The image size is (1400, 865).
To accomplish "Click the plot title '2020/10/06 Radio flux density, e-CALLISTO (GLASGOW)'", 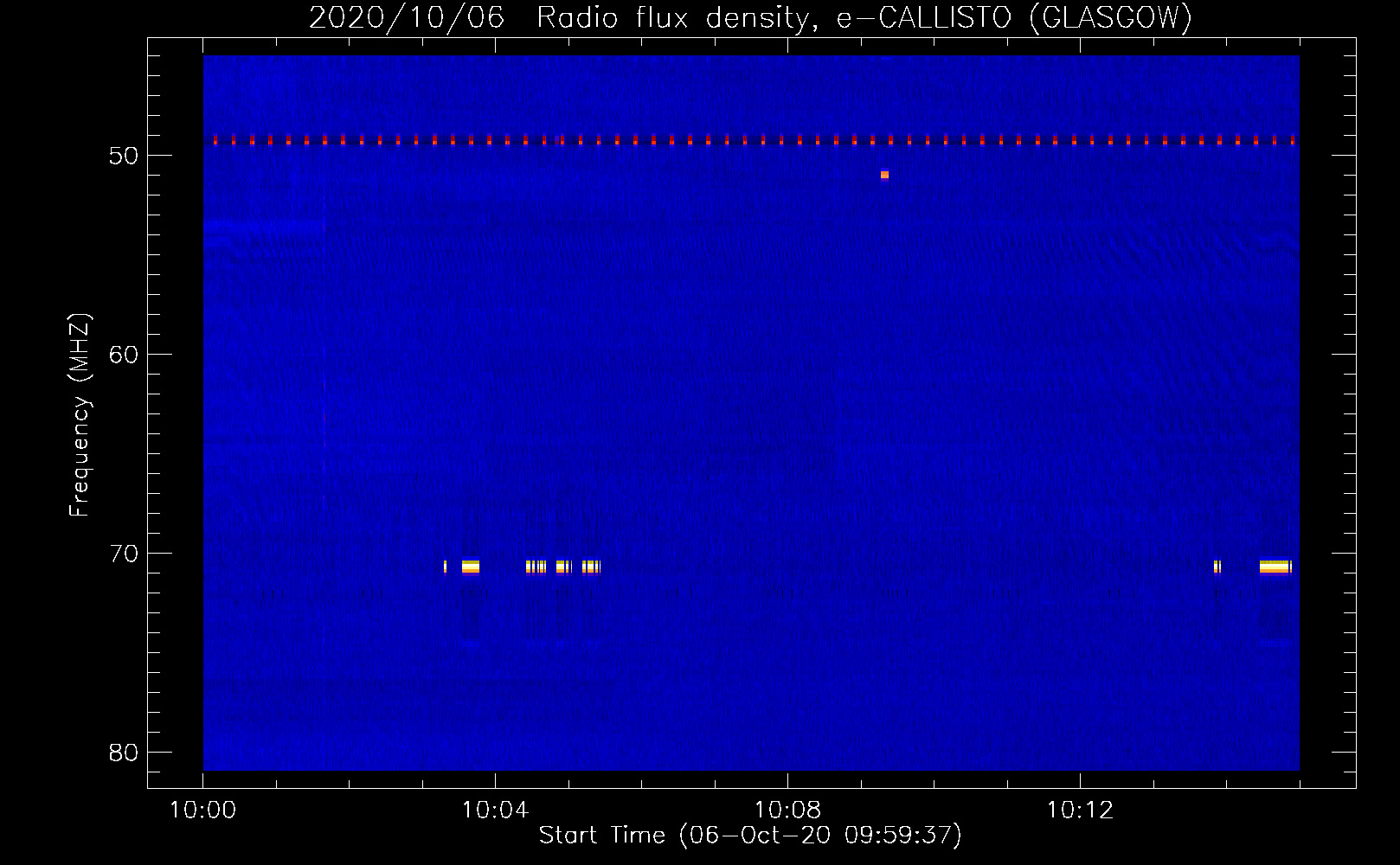I will 750,17.
